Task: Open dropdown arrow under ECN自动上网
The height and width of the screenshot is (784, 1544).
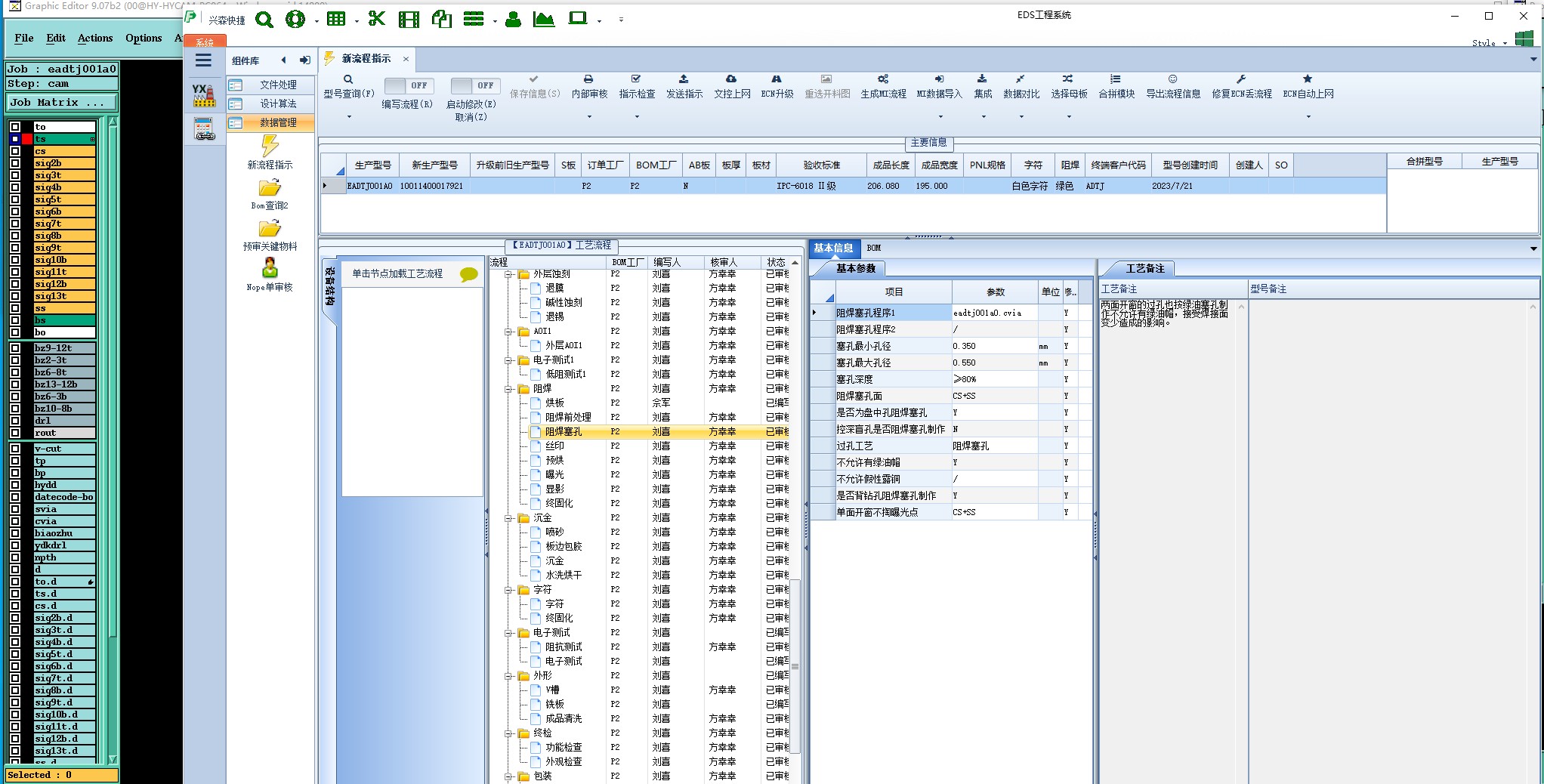Action: point(1308,116)
